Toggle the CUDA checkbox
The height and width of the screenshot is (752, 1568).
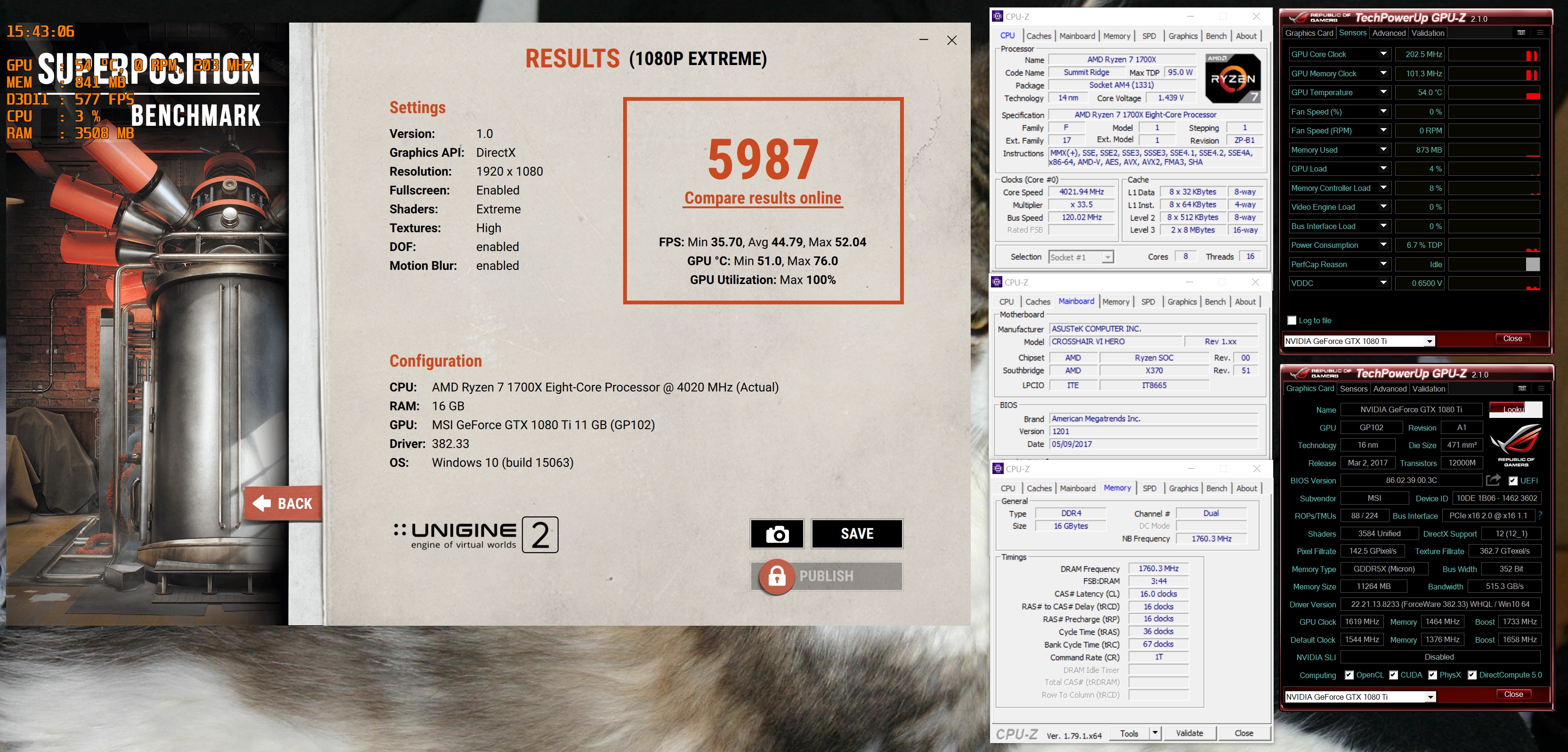[1393, 675]
